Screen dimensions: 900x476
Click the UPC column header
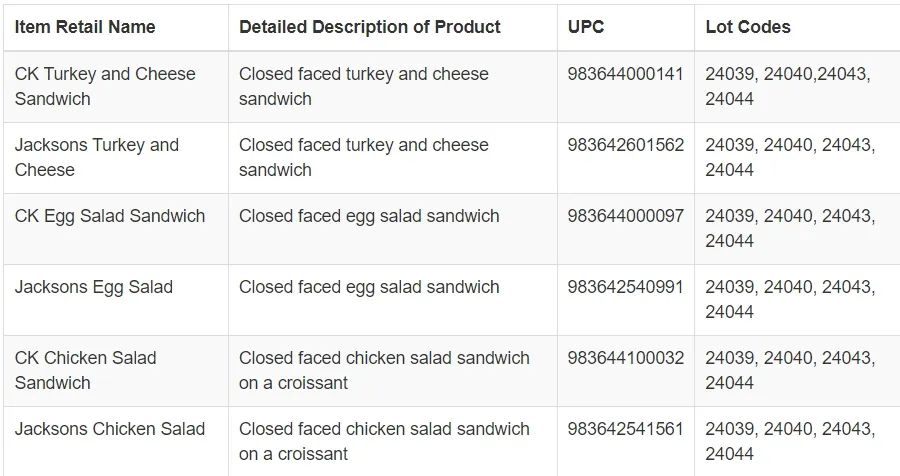click(585, 27)
